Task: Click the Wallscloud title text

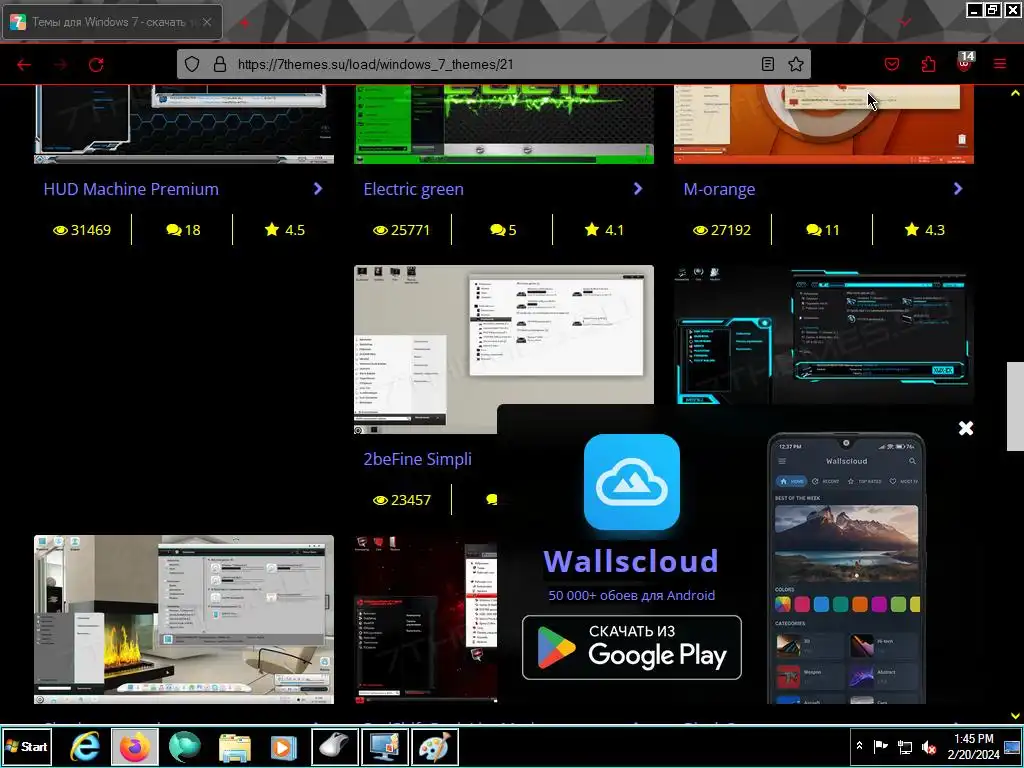Action: pyautogui.click(x=631, y=561)
